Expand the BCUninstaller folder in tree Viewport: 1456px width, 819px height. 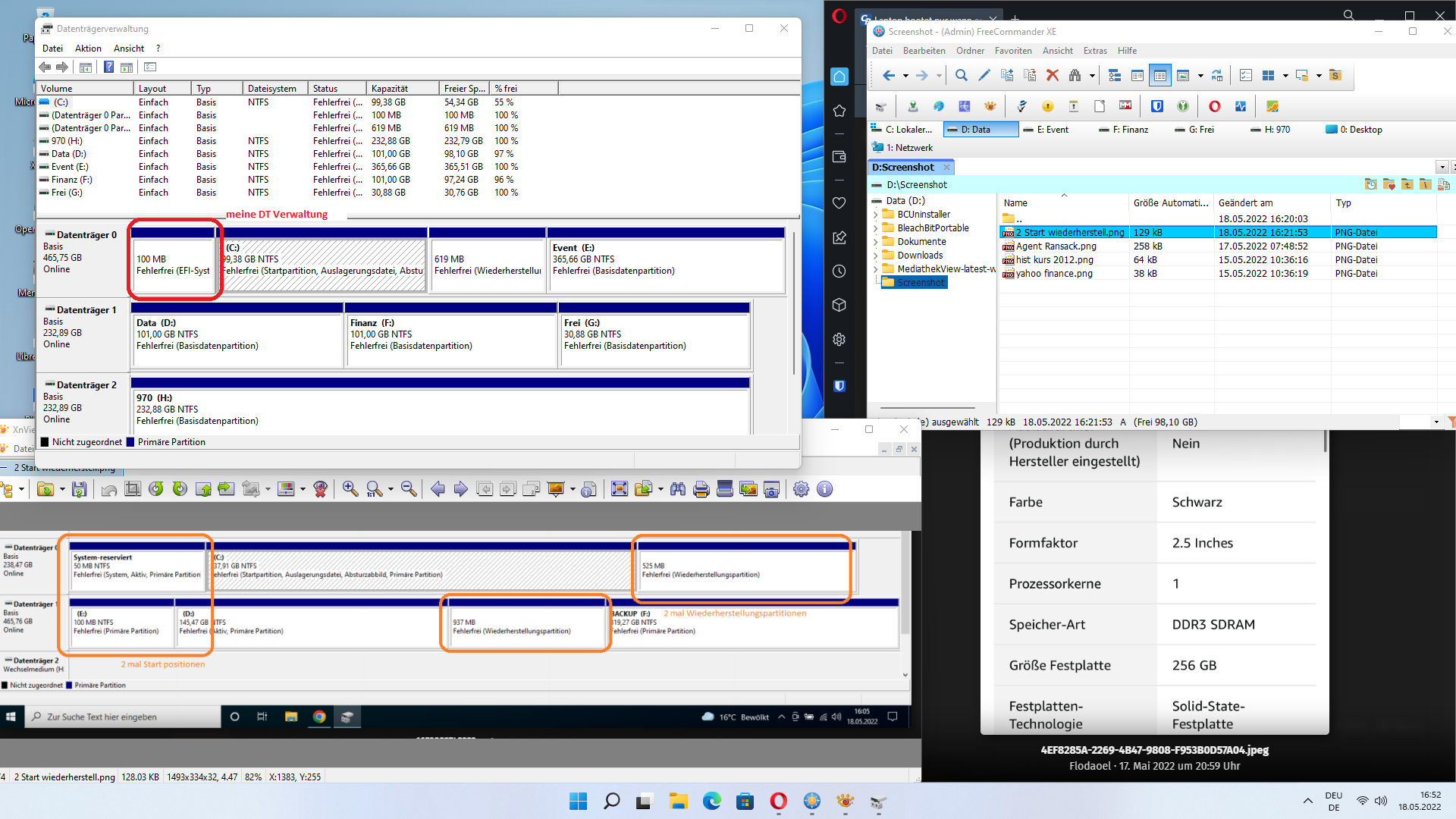click(x=875, y=215)
